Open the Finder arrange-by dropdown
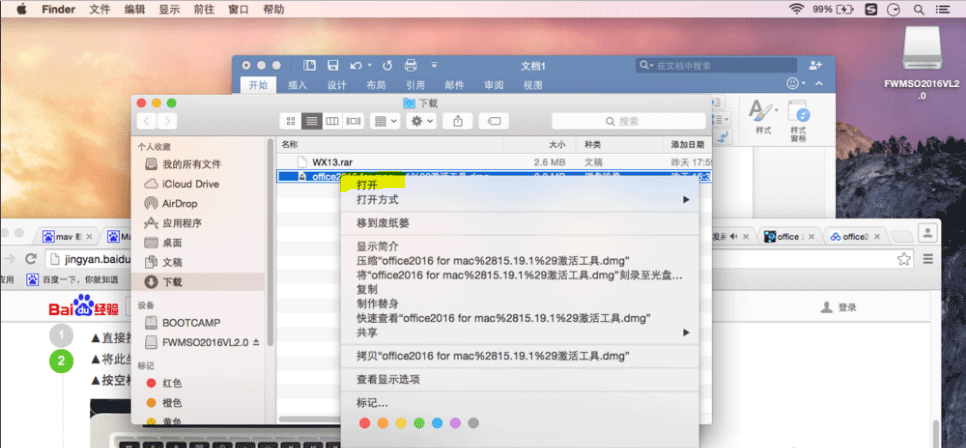The height and width of the screenshot is (448, 966). point(385,121)
